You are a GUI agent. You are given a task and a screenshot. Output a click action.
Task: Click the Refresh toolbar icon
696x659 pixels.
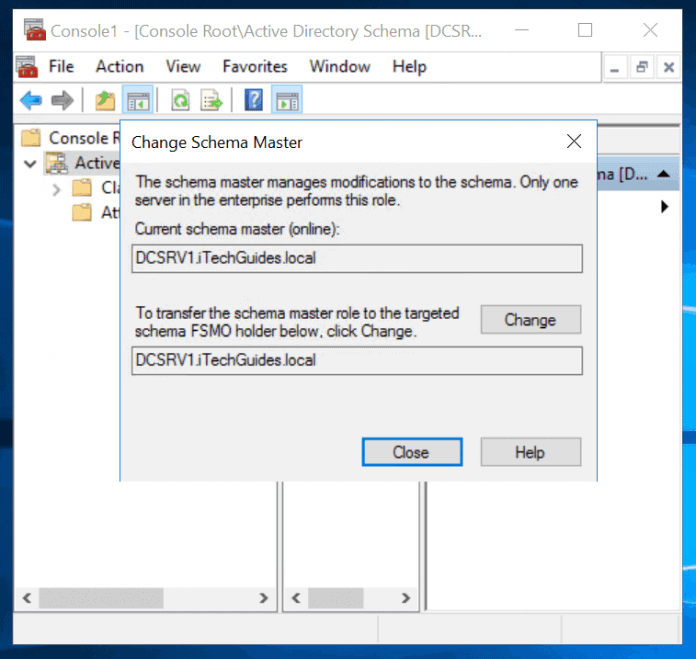coord(181,100)
